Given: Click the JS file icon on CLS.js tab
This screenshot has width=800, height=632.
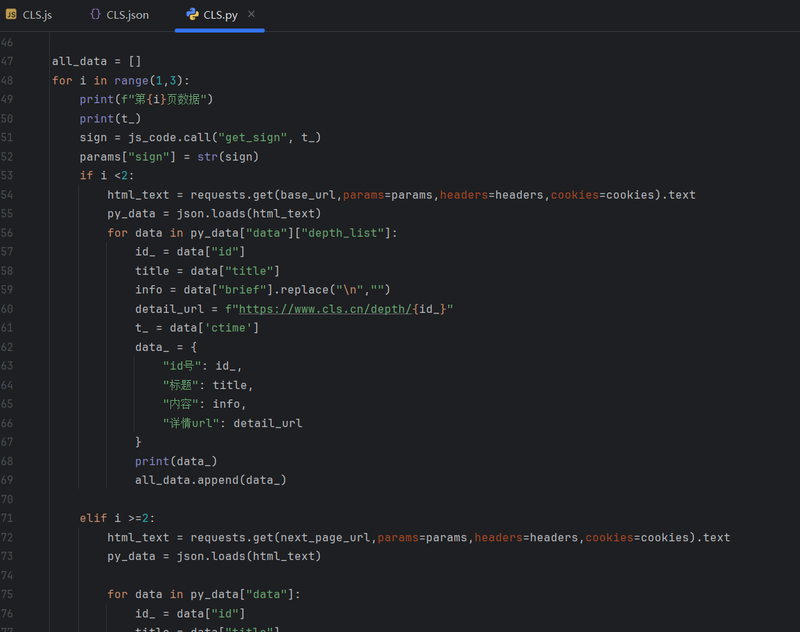Looking at the screenshot, I should click(11, 14).
